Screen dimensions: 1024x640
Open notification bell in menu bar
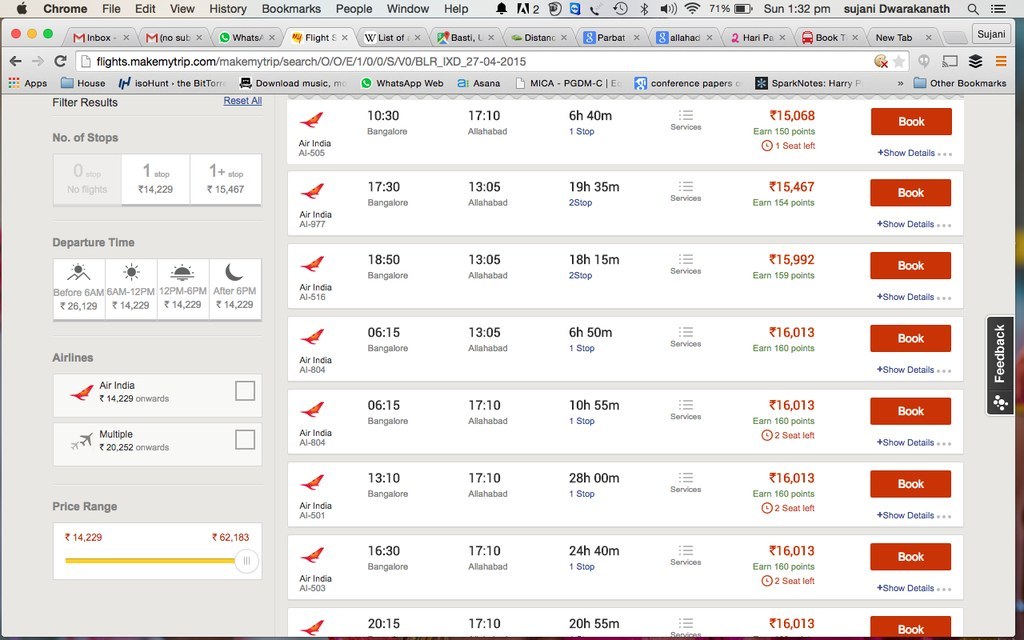[501, 8]
